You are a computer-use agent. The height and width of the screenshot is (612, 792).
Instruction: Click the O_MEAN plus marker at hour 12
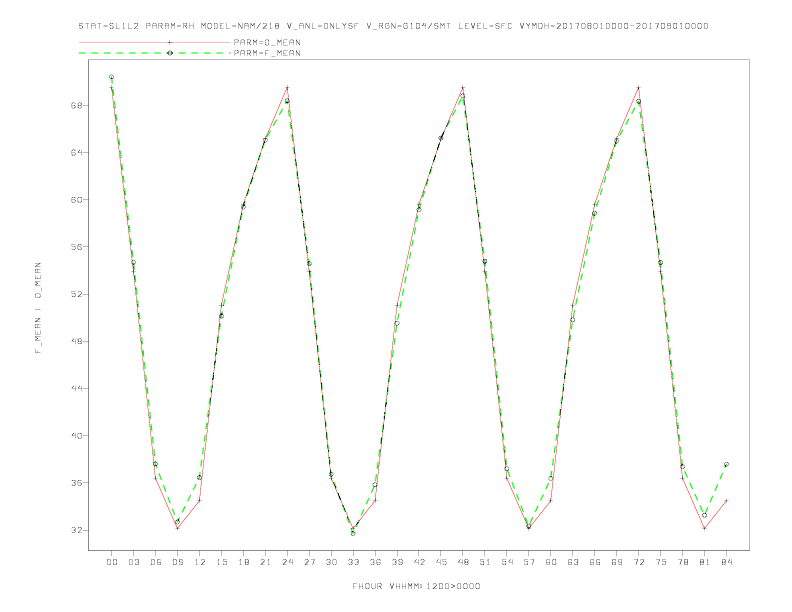point(200,500)
